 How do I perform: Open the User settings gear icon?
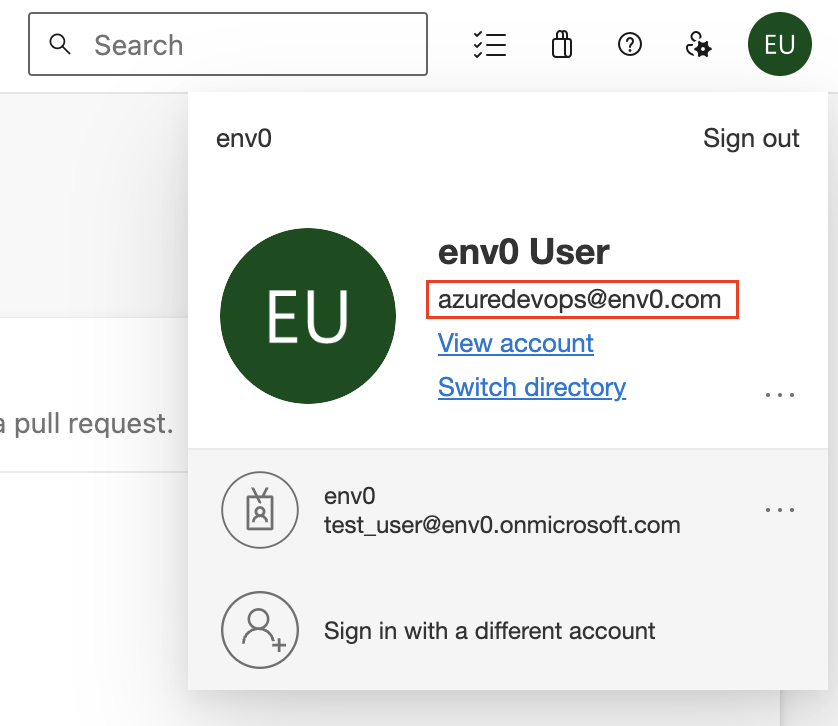pos(698,44)
